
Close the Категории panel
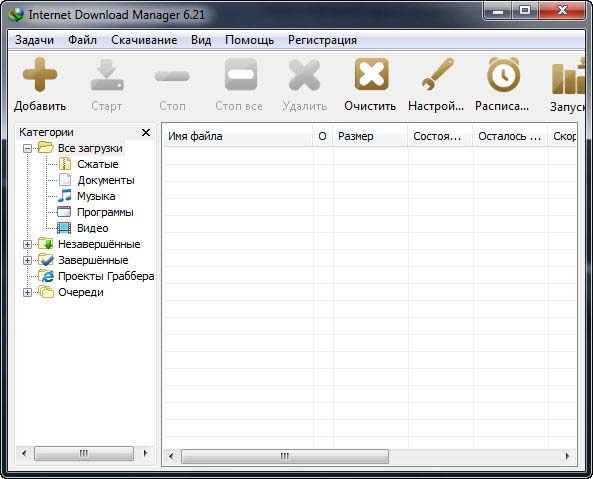146,132
